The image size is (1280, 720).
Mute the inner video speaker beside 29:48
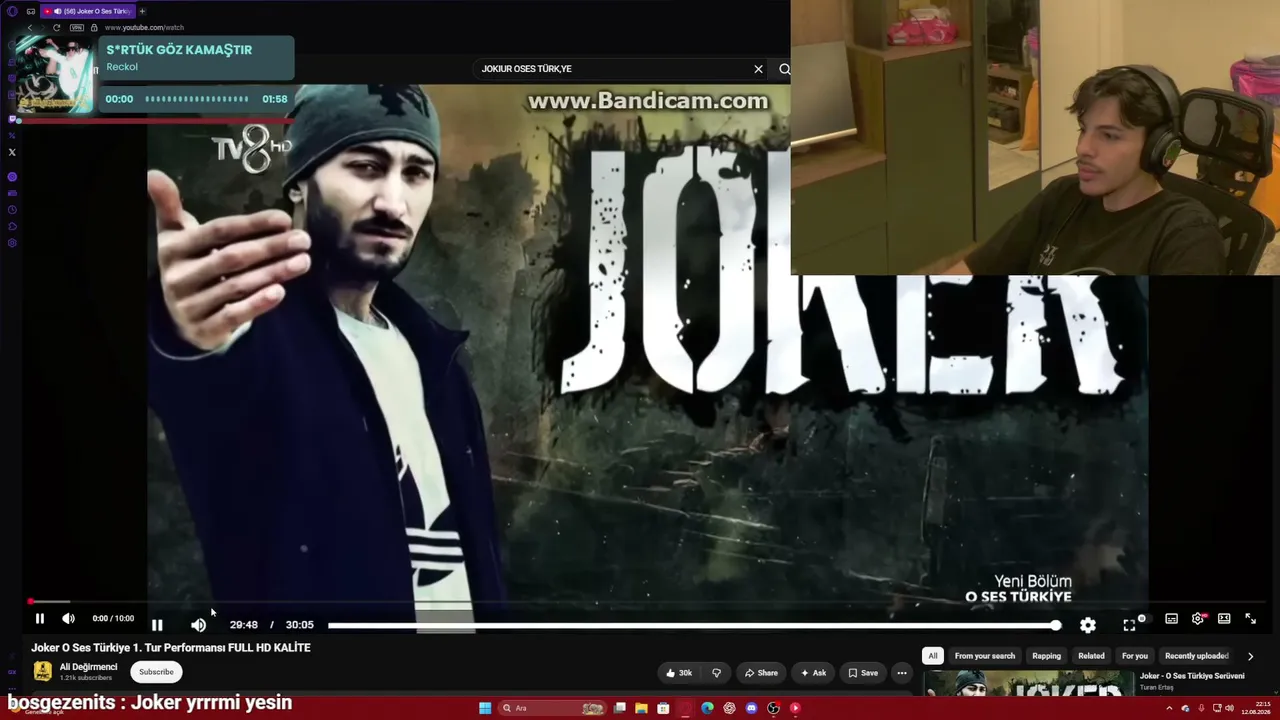click(x=198, y=625)
